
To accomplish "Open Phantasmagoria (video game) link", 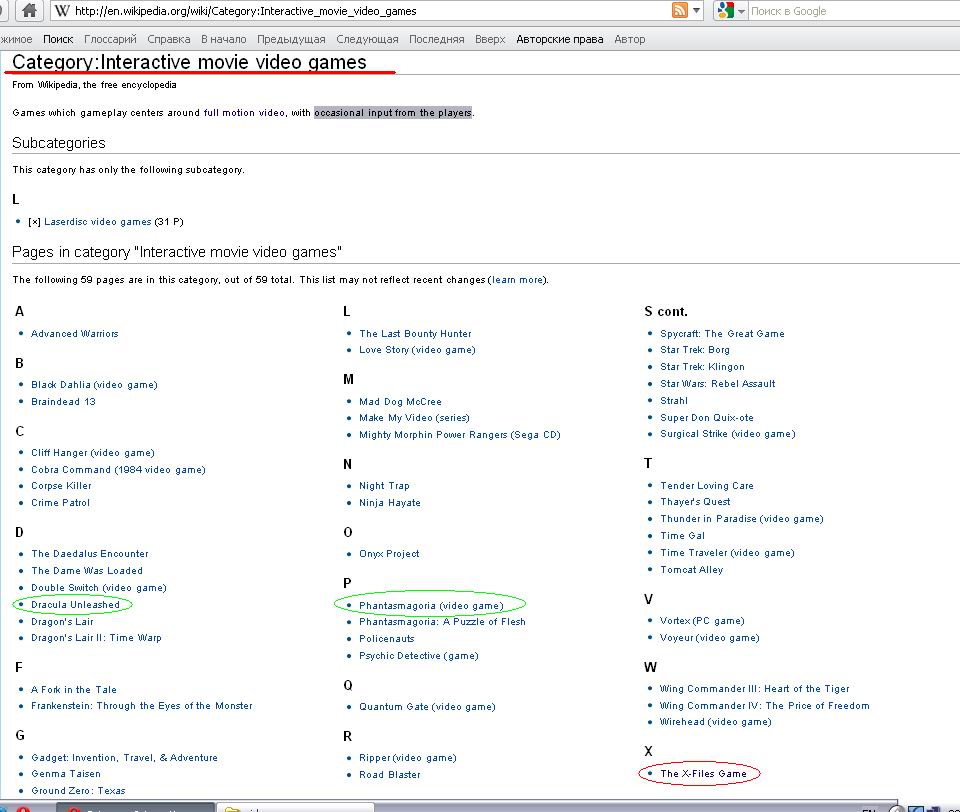I will coord(431,606).
